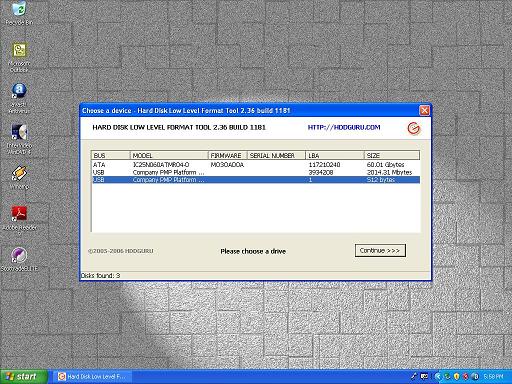Click the LBA value 3934208
Viewport: 512px width, 384px height.
tap(321, 172)
